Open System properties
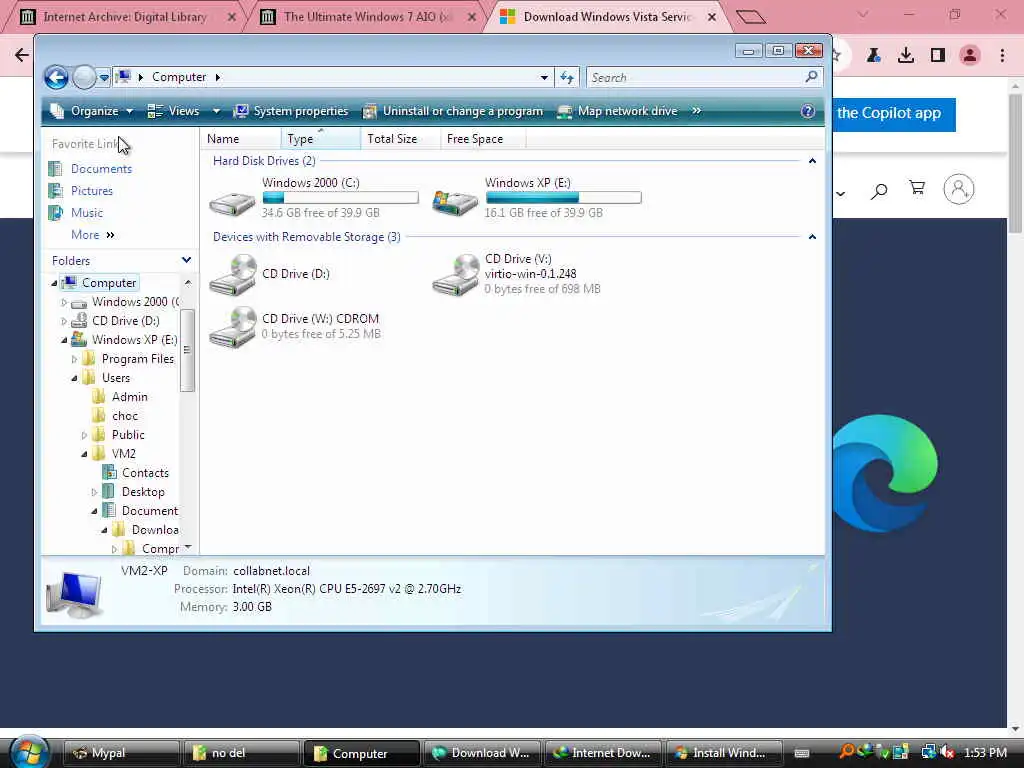The image size is (1024, 768). click(291, 111)
